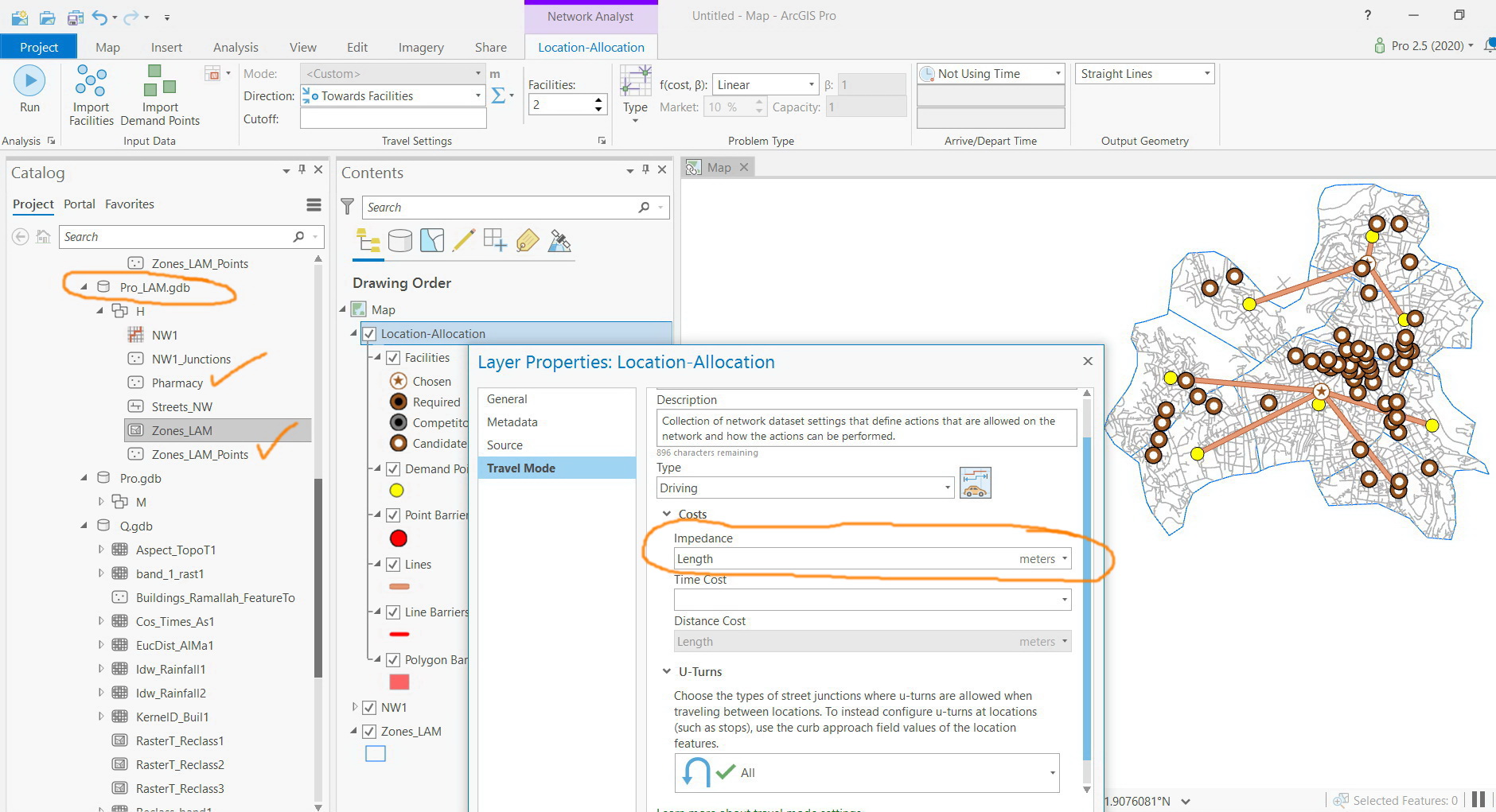
Task: Toggle the Line Barriers sublayer checkbox
Action: point(393,612)
